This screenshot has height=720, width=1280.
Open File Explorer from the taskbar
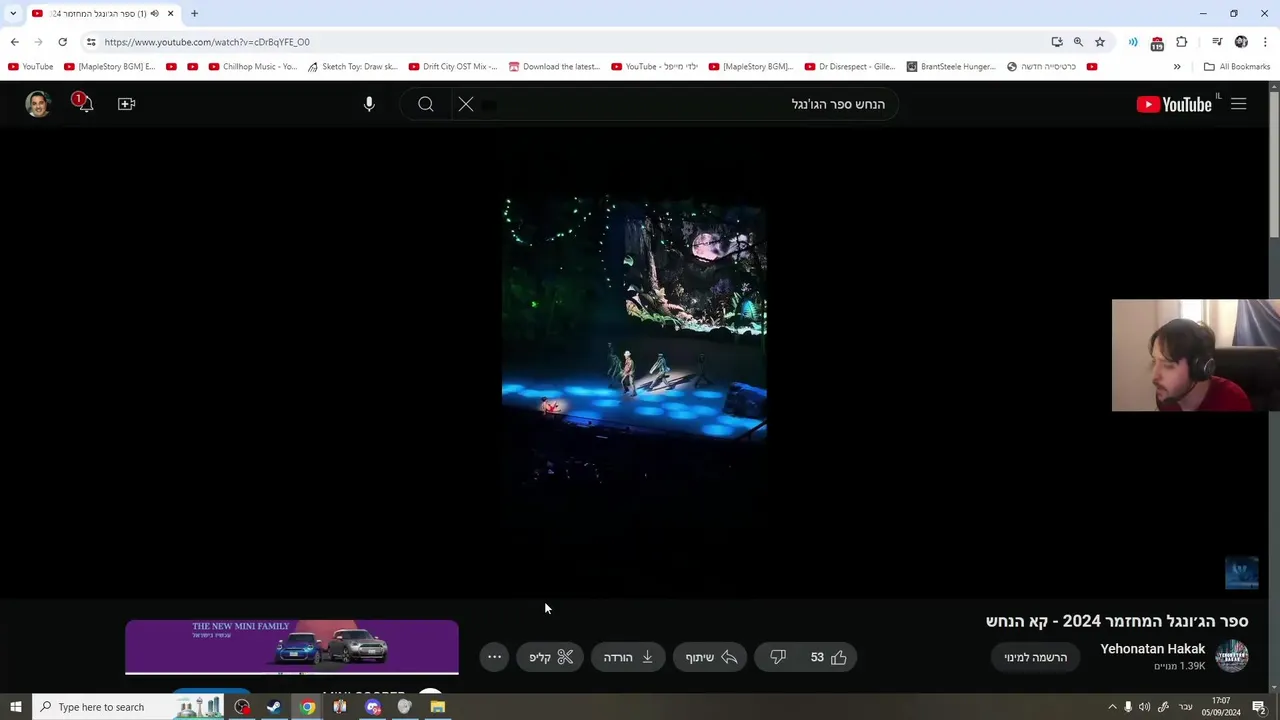[437, 707]
